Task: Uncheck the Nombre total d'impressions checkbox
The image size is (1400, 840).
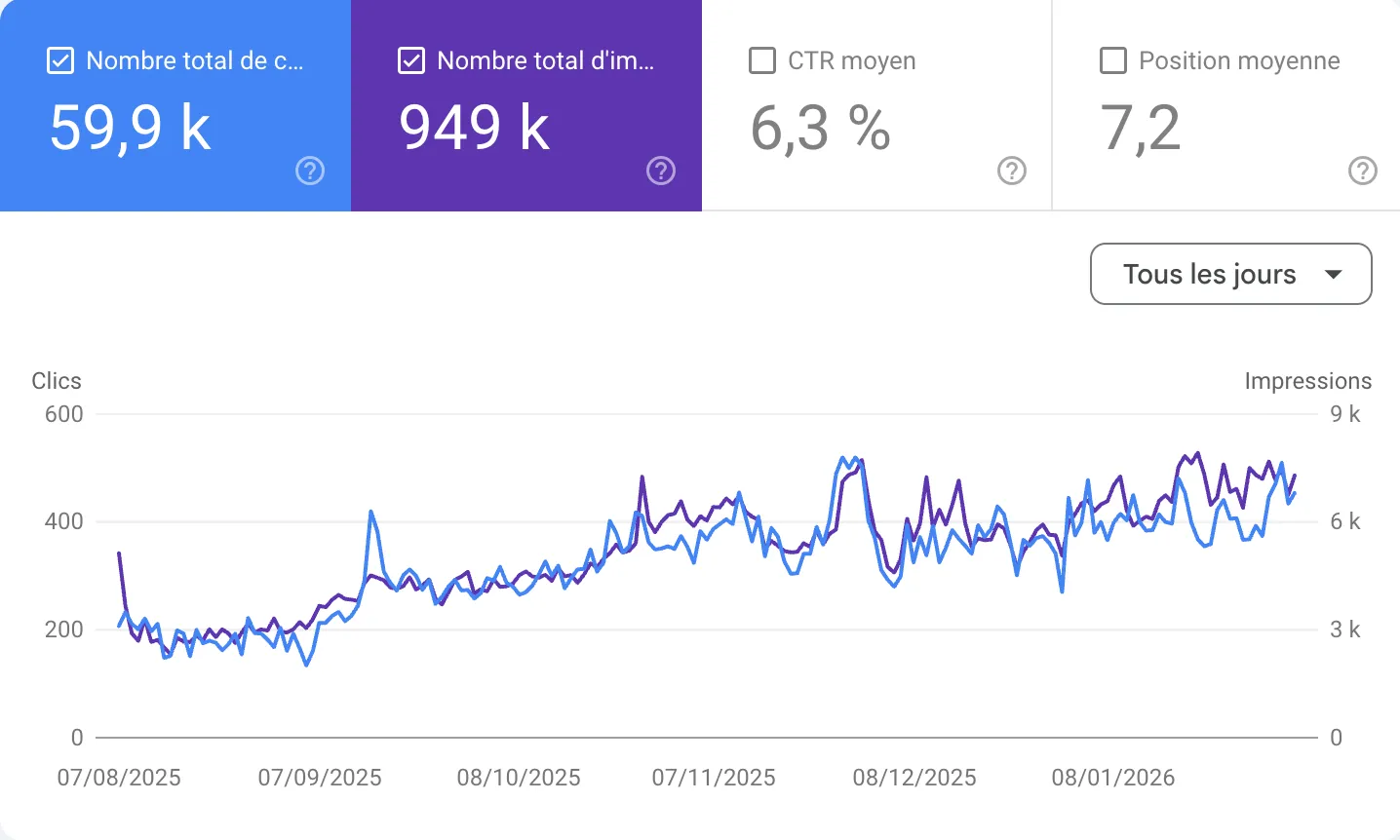Action: click(411, 60)
